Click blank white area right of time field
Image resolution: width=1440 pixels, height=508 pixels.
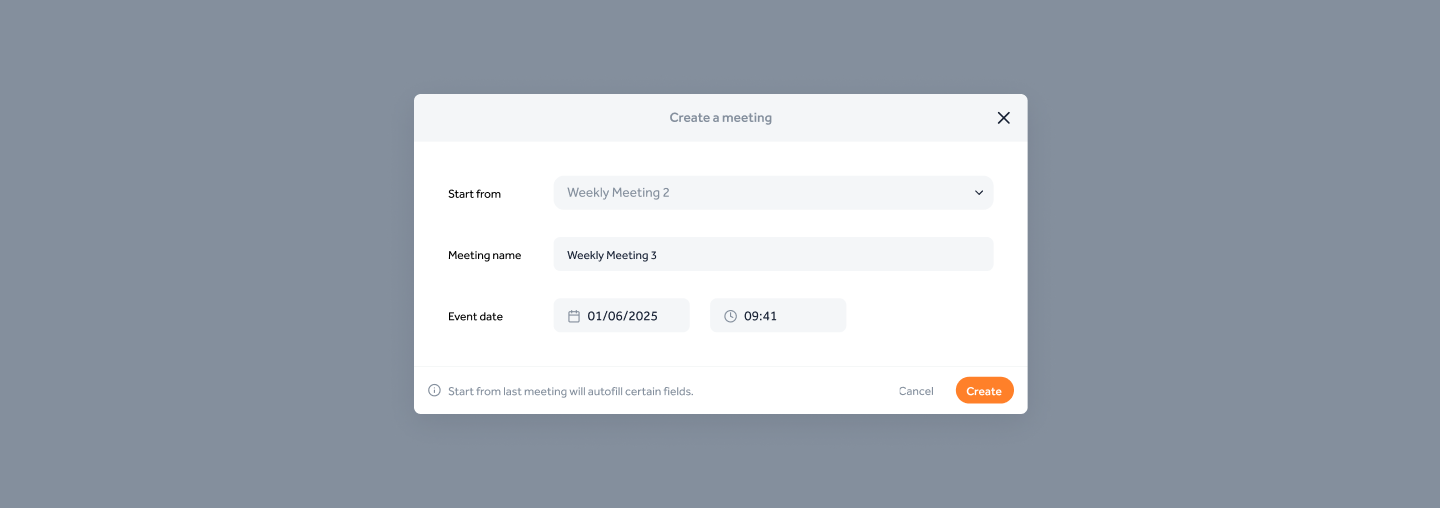pyautogui.click(x=930, y=316)
